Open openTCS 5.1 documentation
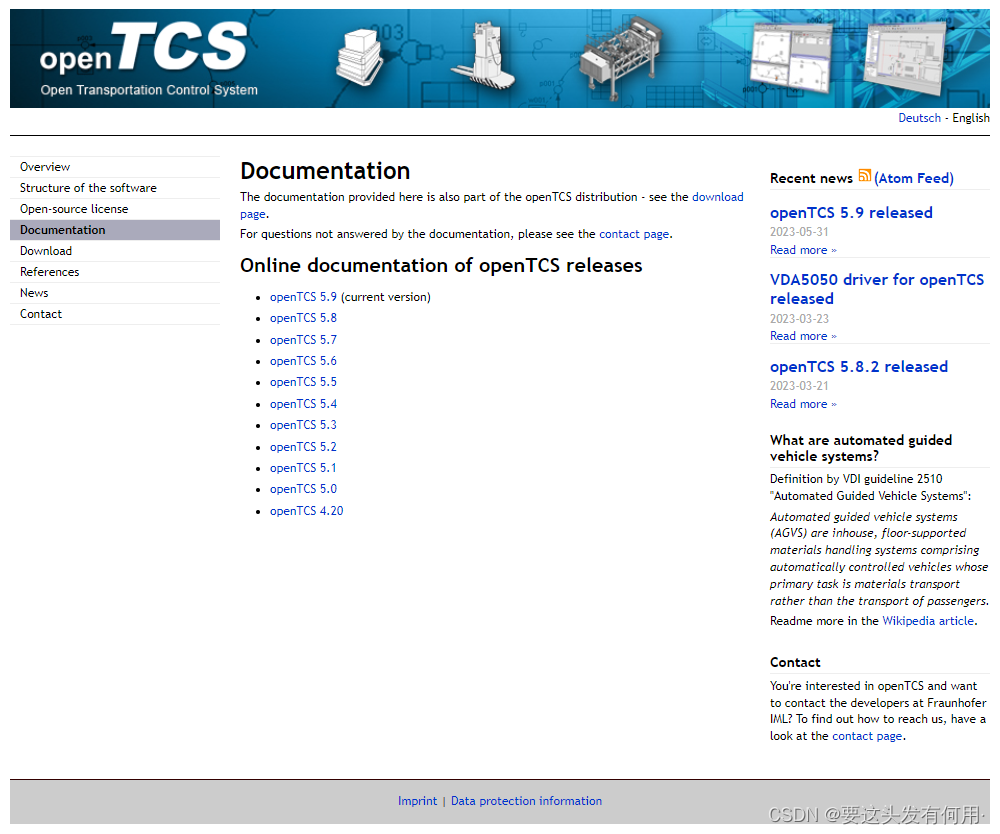 [303, 468]
